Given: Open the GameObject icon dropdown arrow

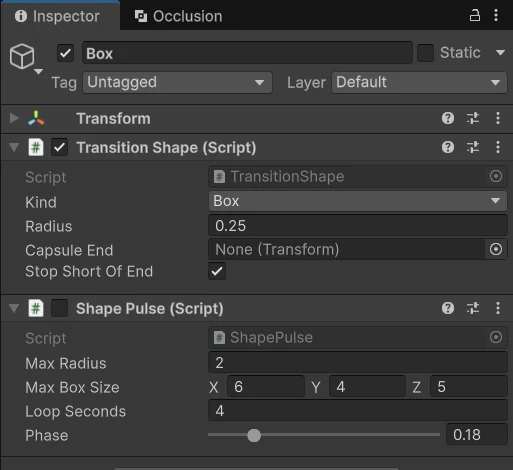Looking at the screenshot, I should point(39,71).
